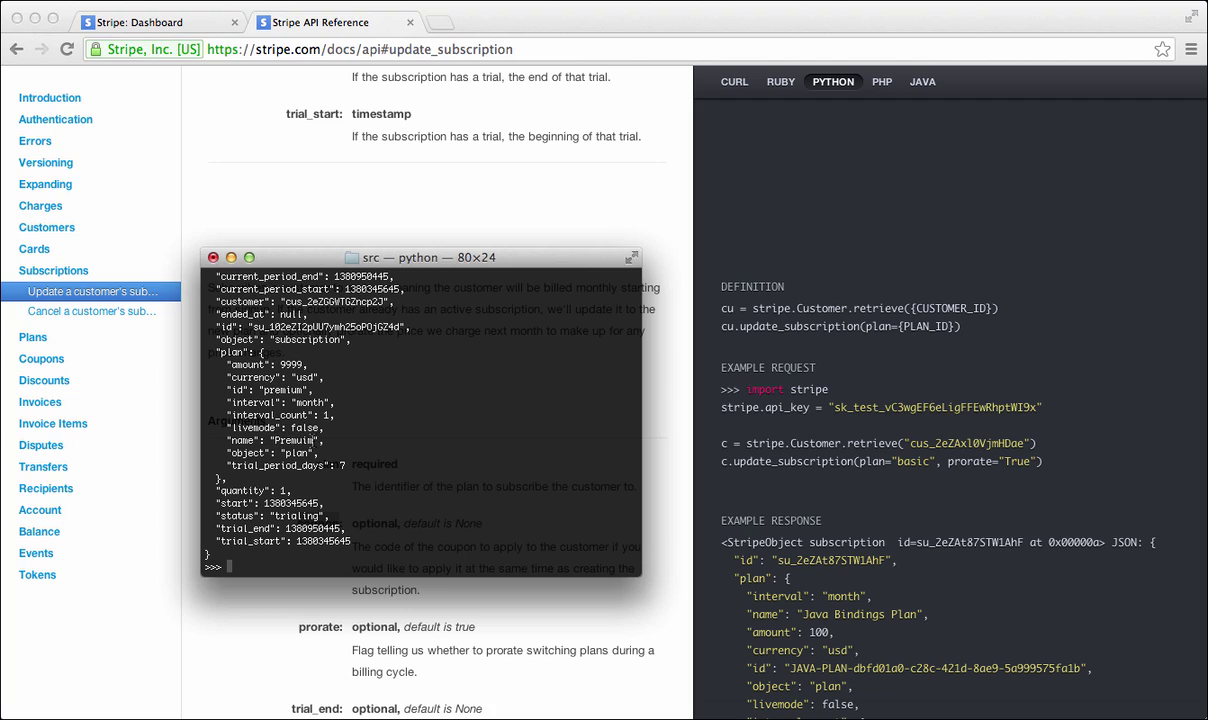Open the Recipients section
Viewport: 1208px width, 720px height.
[46, 489]
